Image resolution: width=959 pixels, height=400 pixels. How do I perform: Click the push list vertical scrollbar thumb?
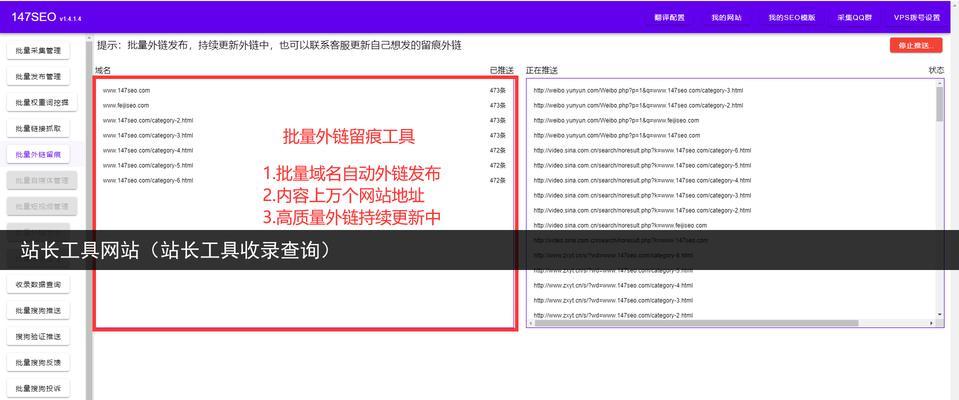(939, 103)
